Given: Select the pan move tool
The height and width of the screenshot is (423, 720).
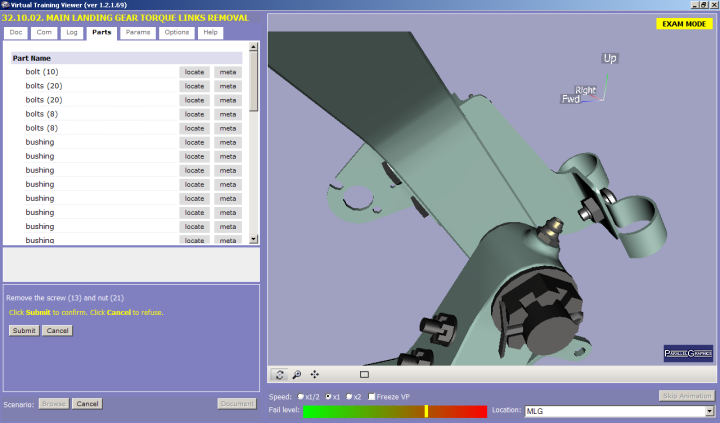Looking at the screenshot, I should tap(315, 374).
